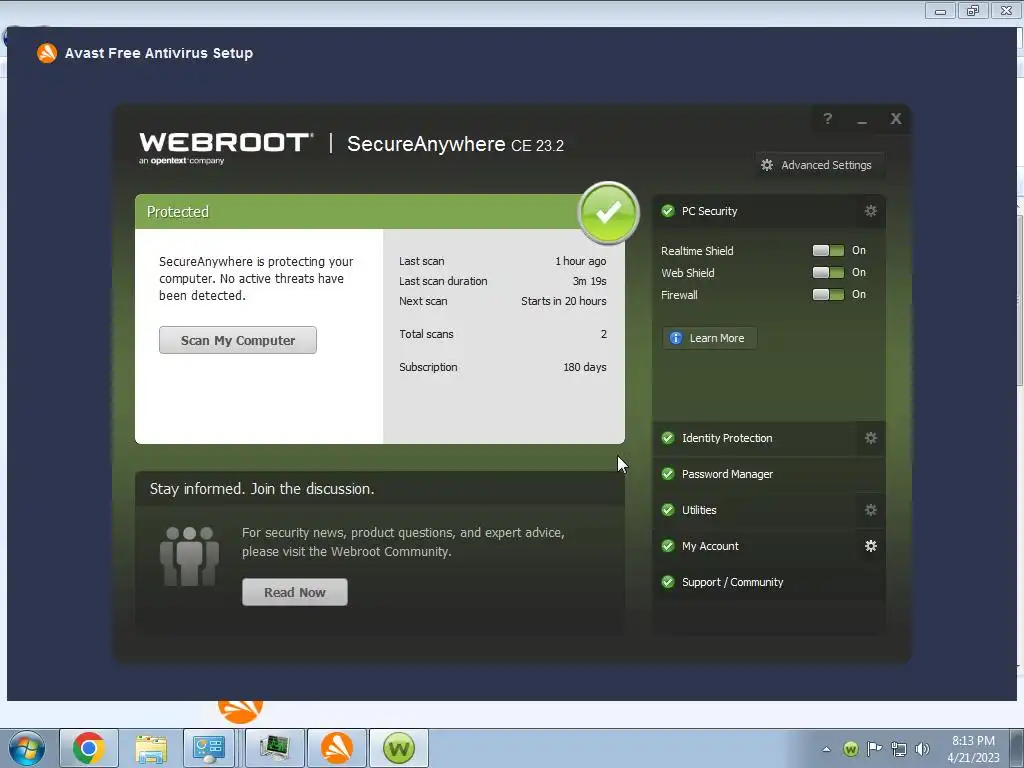This screenshot has height=768, width=1024.
Task: Click Scan My Computer button
Action: click(x=238, y=340)
